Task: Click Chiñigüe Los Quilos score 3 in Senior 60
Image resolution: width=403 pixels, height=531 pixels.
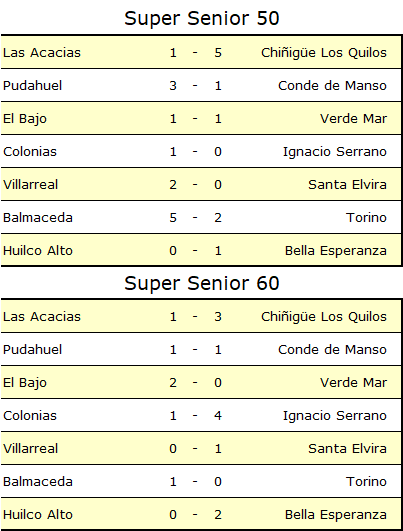Action: point(218,317)
